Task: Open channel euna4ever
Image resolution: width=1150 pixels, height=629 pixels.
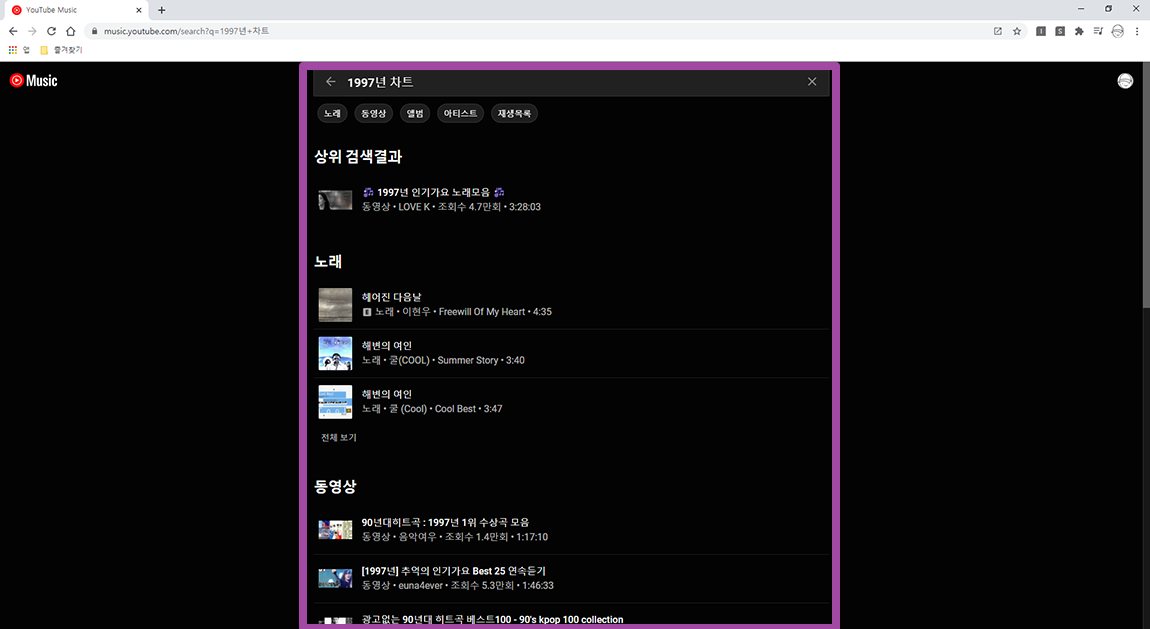Action: click(420, 585)
